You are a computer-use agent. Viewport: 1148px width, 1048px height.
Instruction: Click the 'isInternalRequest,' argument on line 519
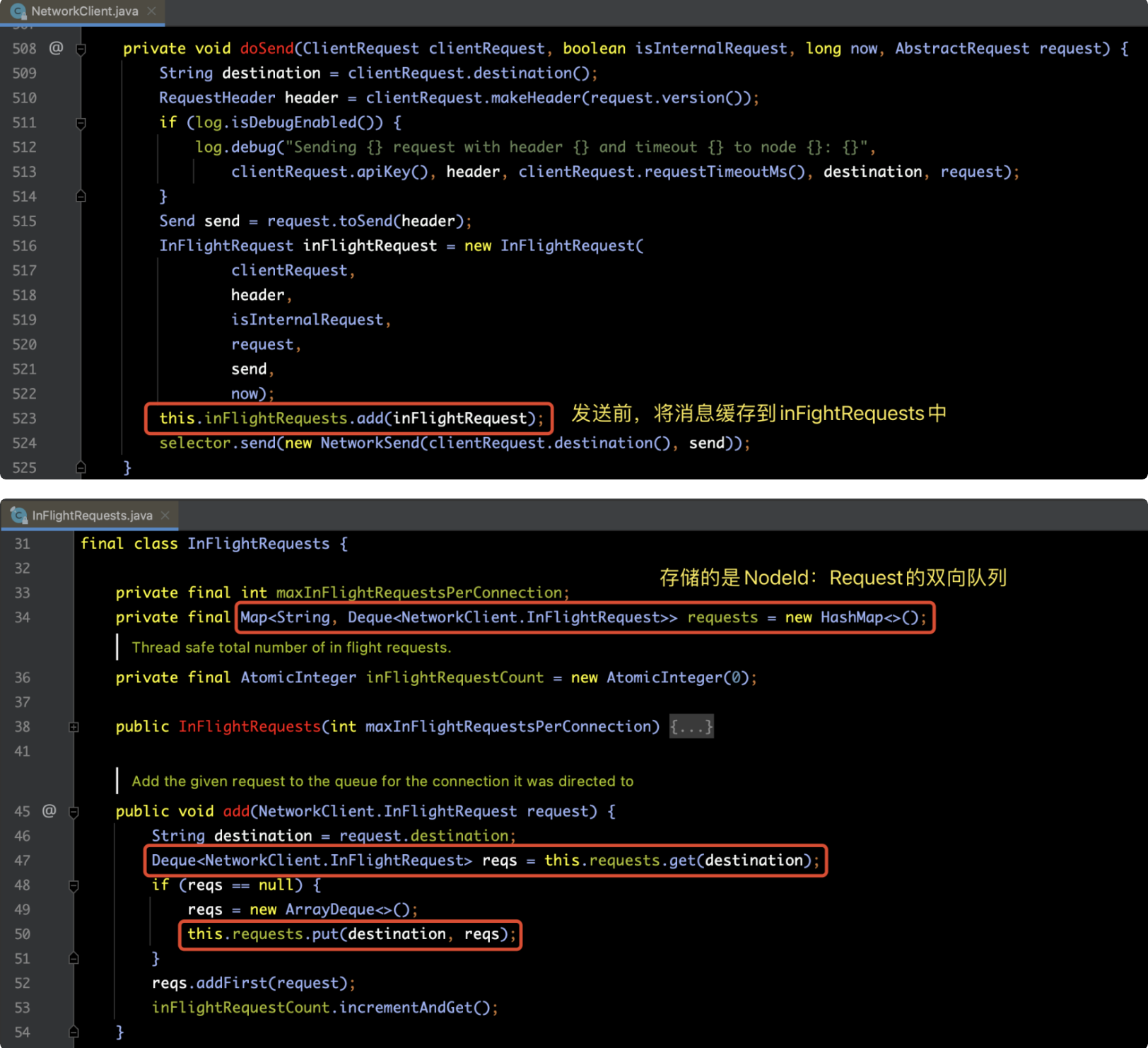[x=311, y=320]
